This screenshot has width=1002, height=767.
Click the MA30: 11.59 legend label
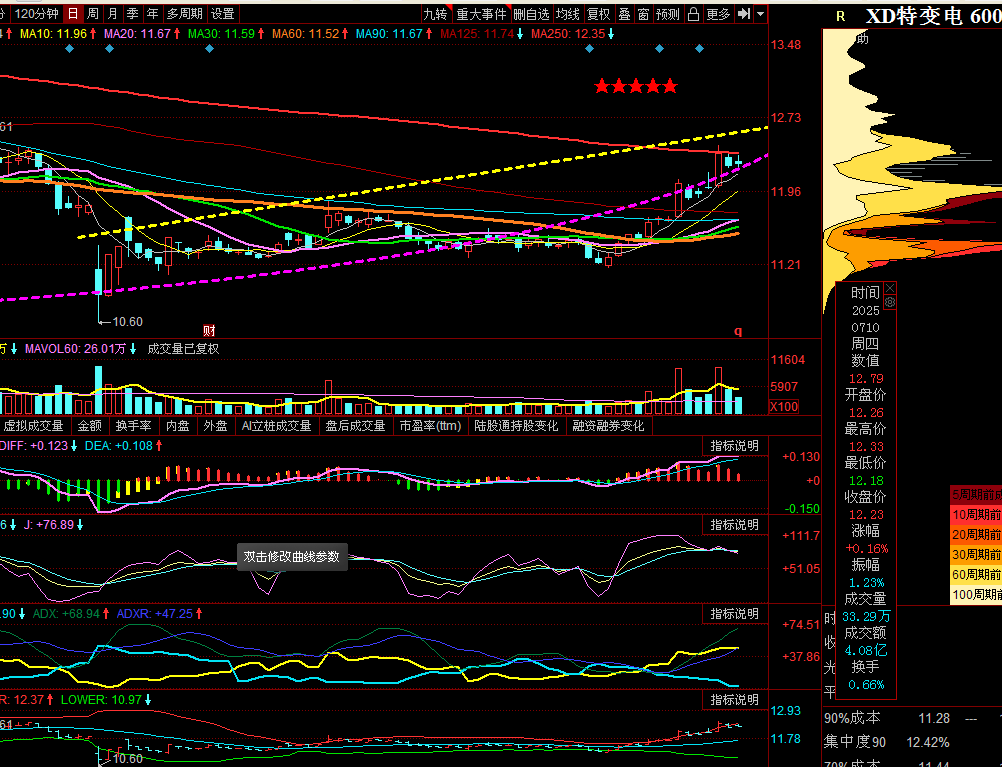pyautogui.click(x=221, y=33)
